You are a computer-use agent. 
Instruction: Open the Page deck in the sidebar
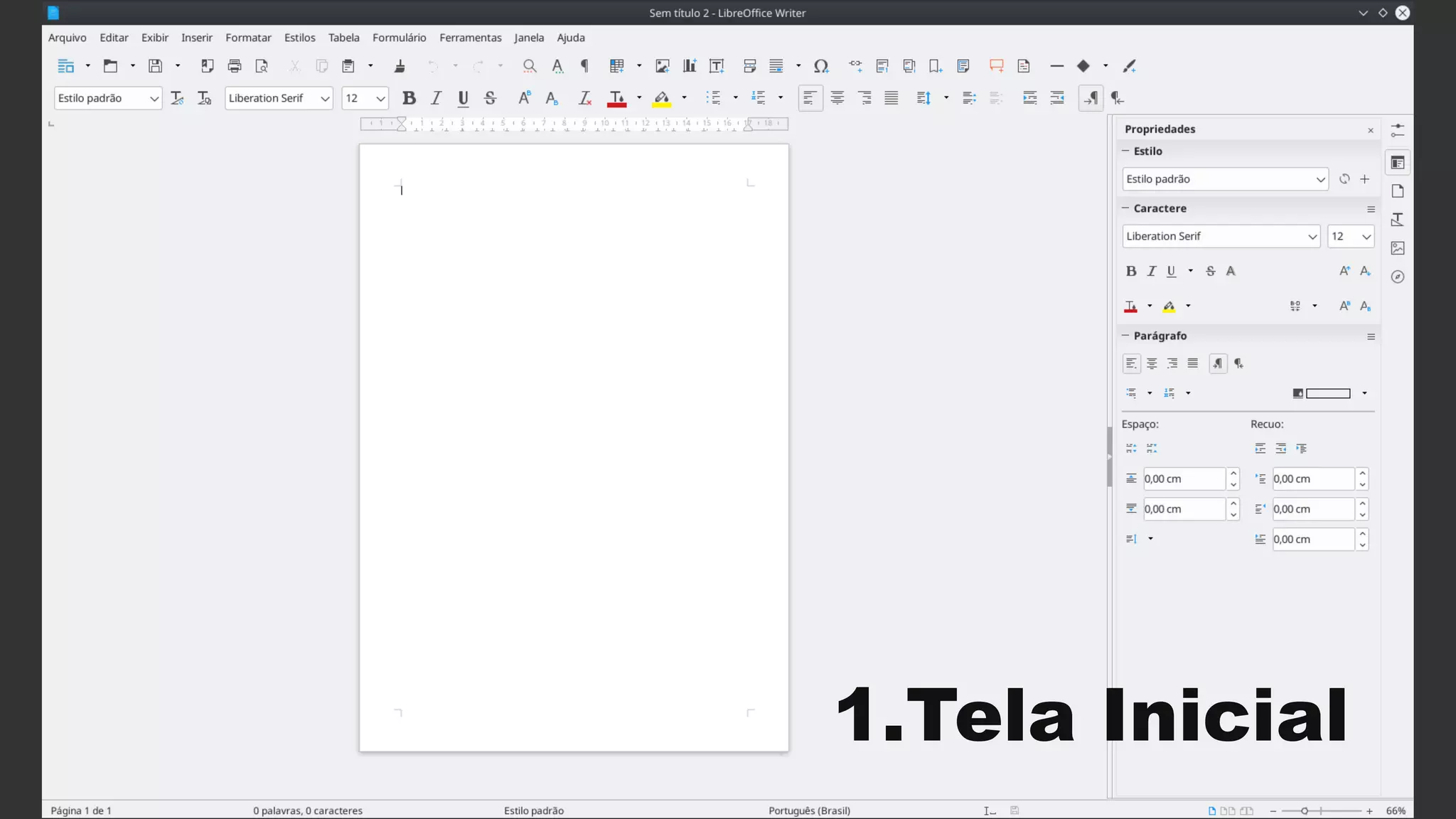[x=1398, y=191]
